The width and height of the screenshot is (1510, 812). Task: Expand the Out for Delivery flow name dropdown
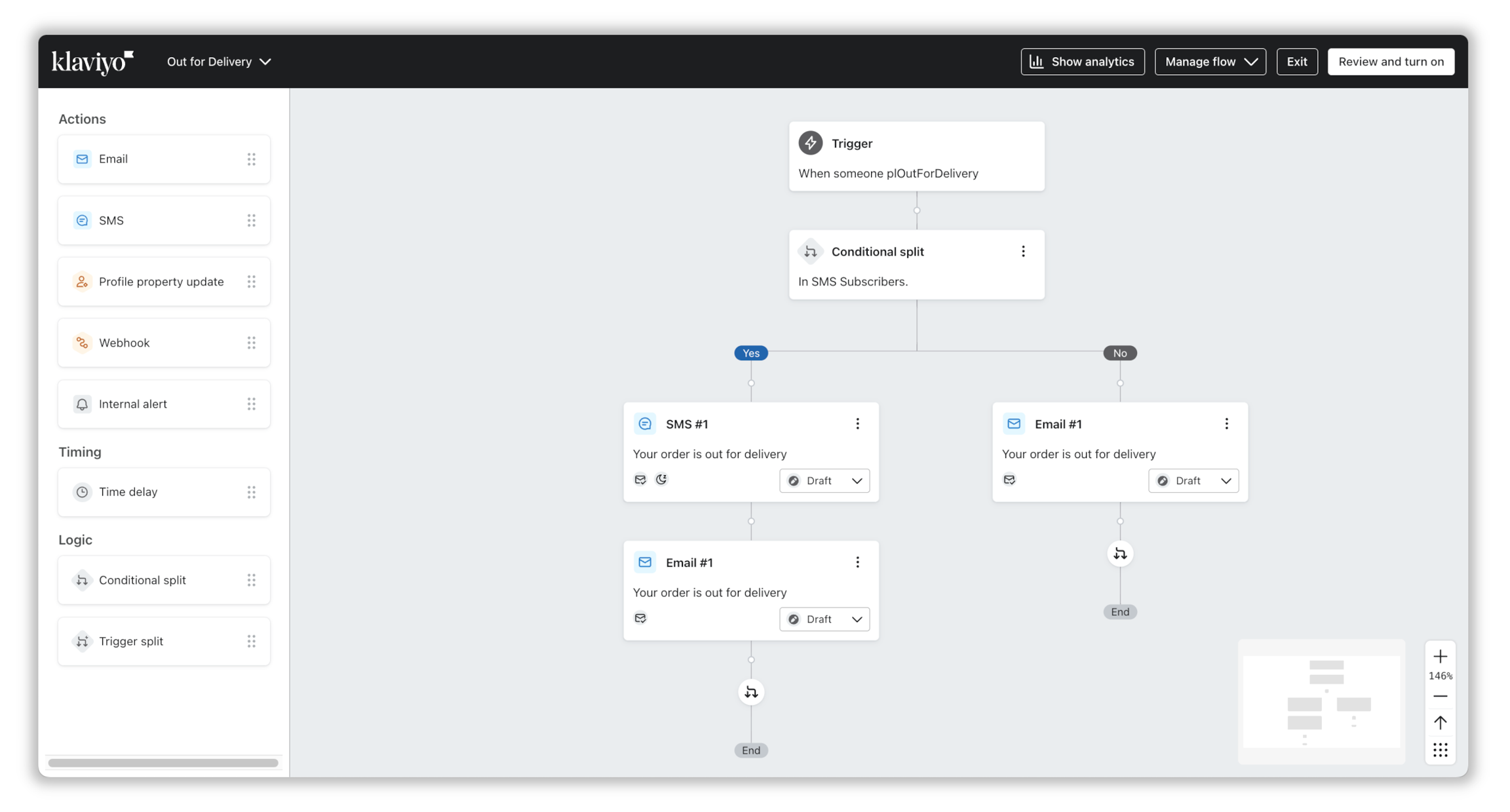click(x=265, y=61)
